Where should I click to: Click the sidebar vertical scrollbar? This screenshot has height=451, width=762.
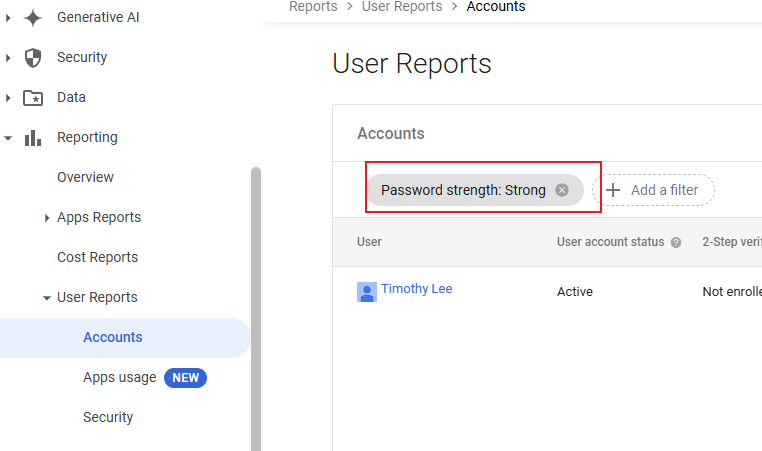pyautogui.click(x=256, y=300)
